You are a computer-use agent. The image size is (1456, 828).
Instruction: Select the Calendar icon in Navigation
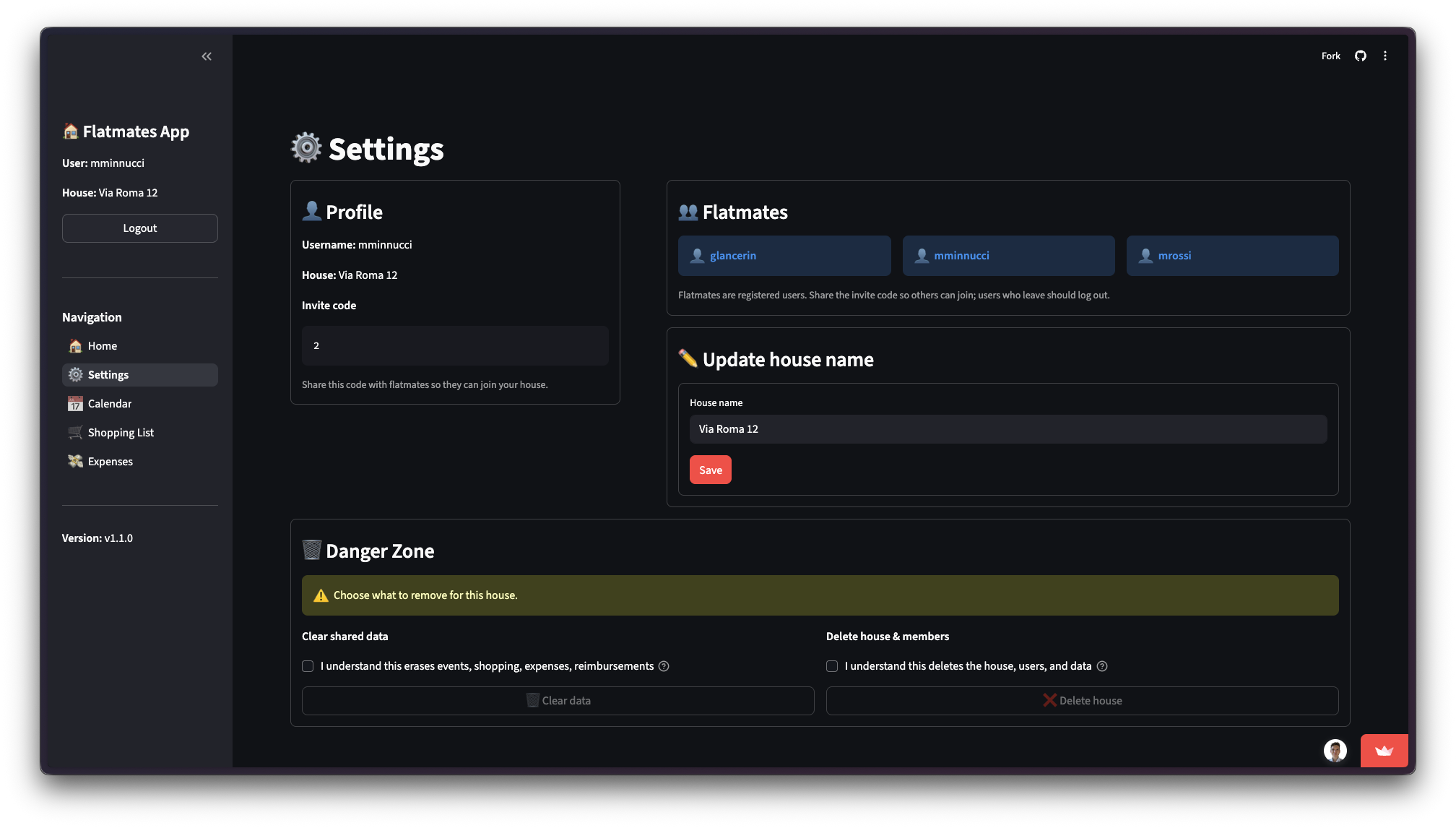[75, 403]
